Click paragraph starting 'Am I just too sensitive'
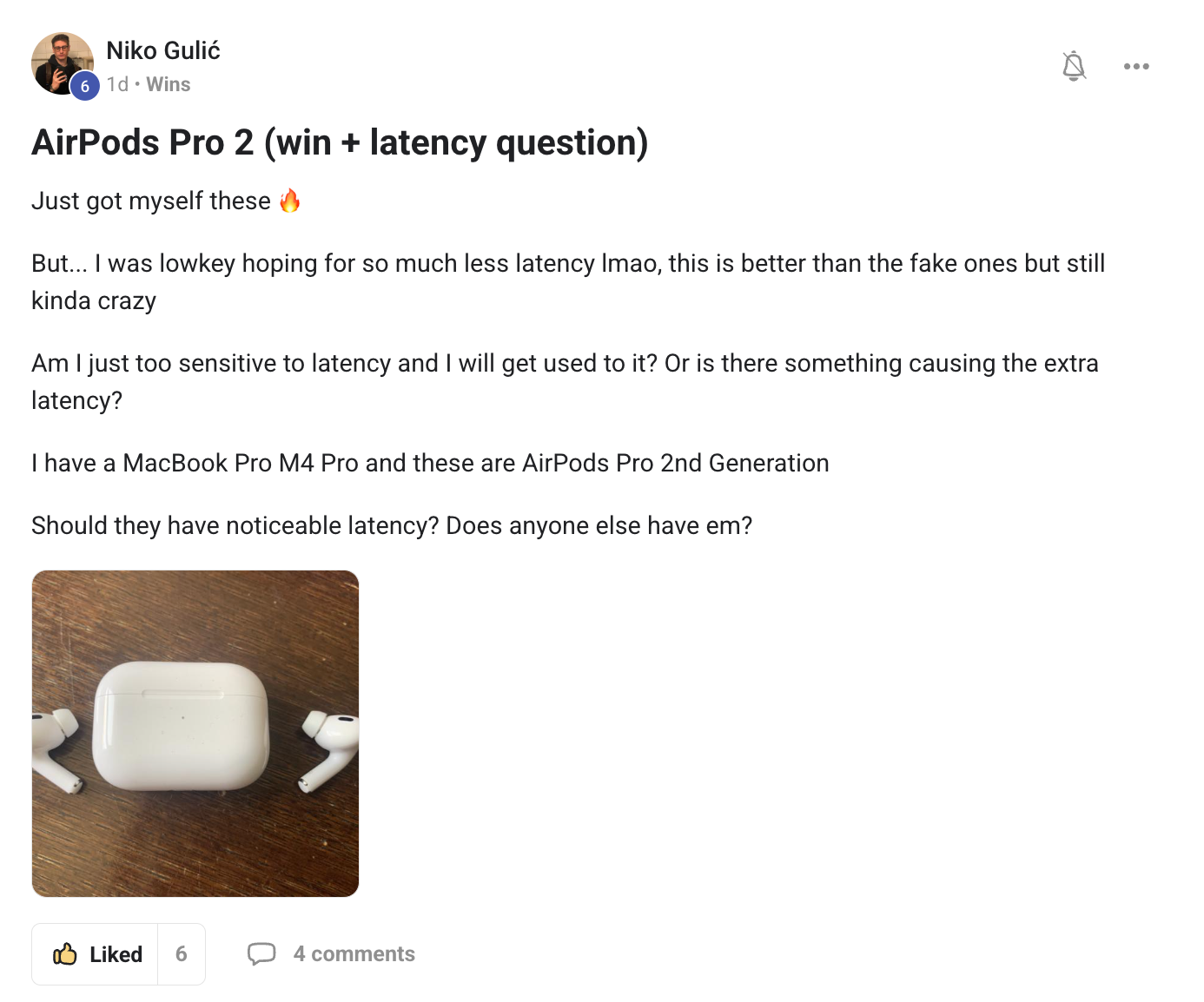1204x1002 pixels. point(565,363)
